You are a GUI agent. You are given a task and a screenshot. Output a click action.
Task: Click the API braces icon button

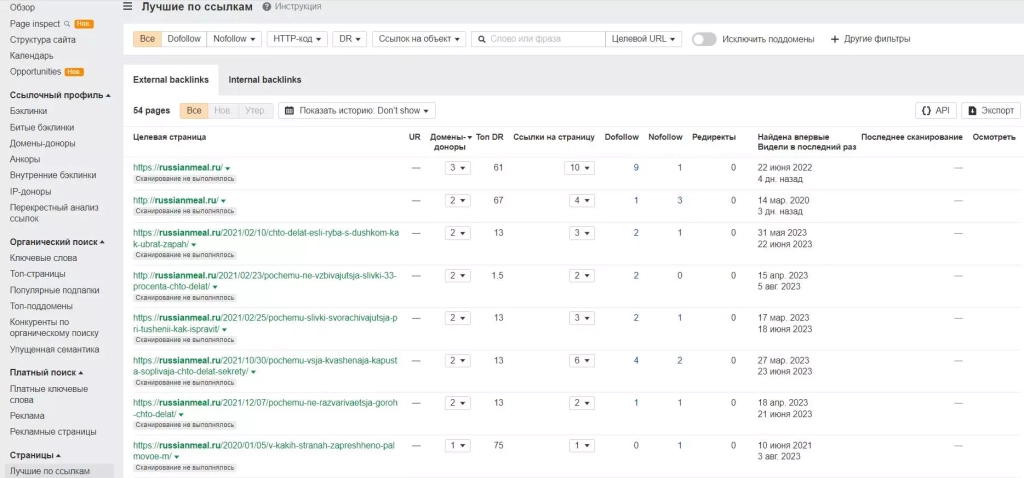coord(926,111)
